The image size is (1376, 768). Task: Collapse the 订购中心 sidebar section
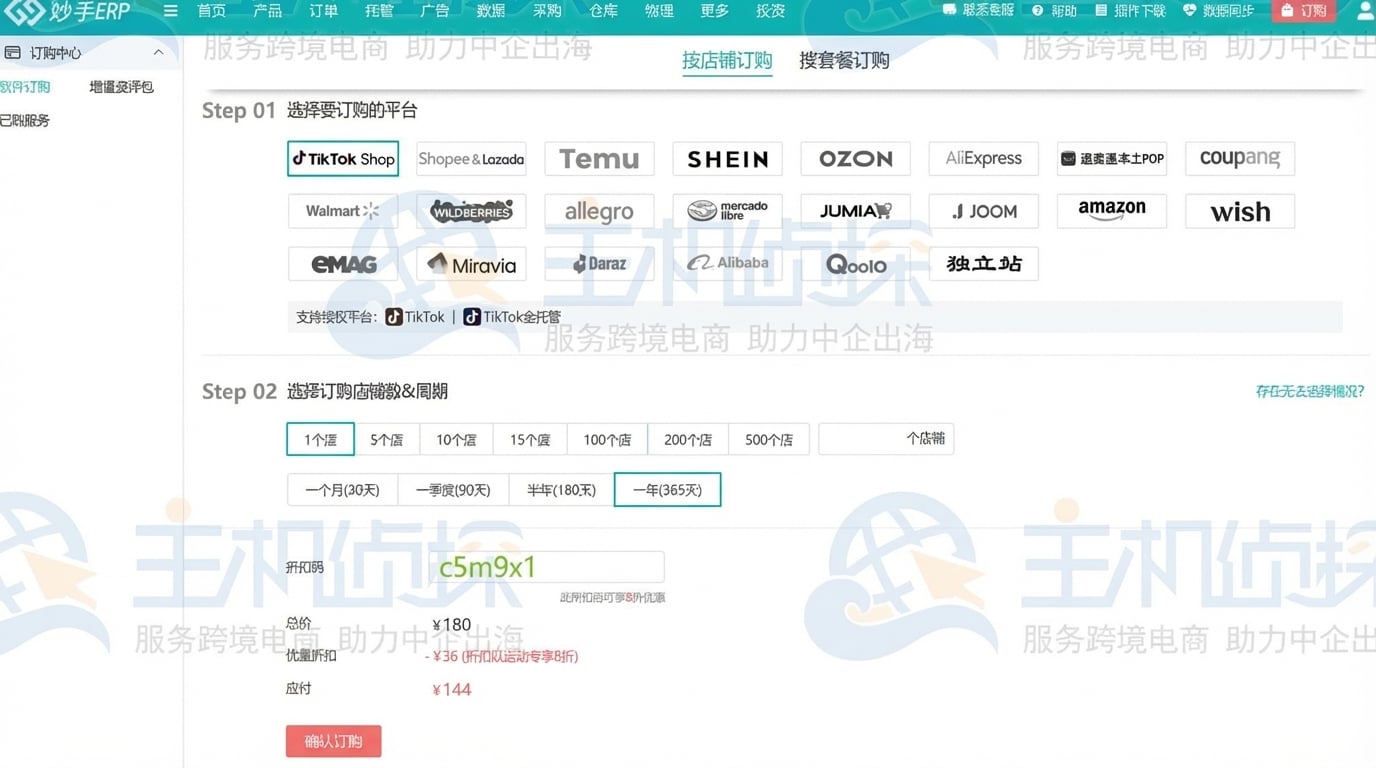click(x=158, y=53)
